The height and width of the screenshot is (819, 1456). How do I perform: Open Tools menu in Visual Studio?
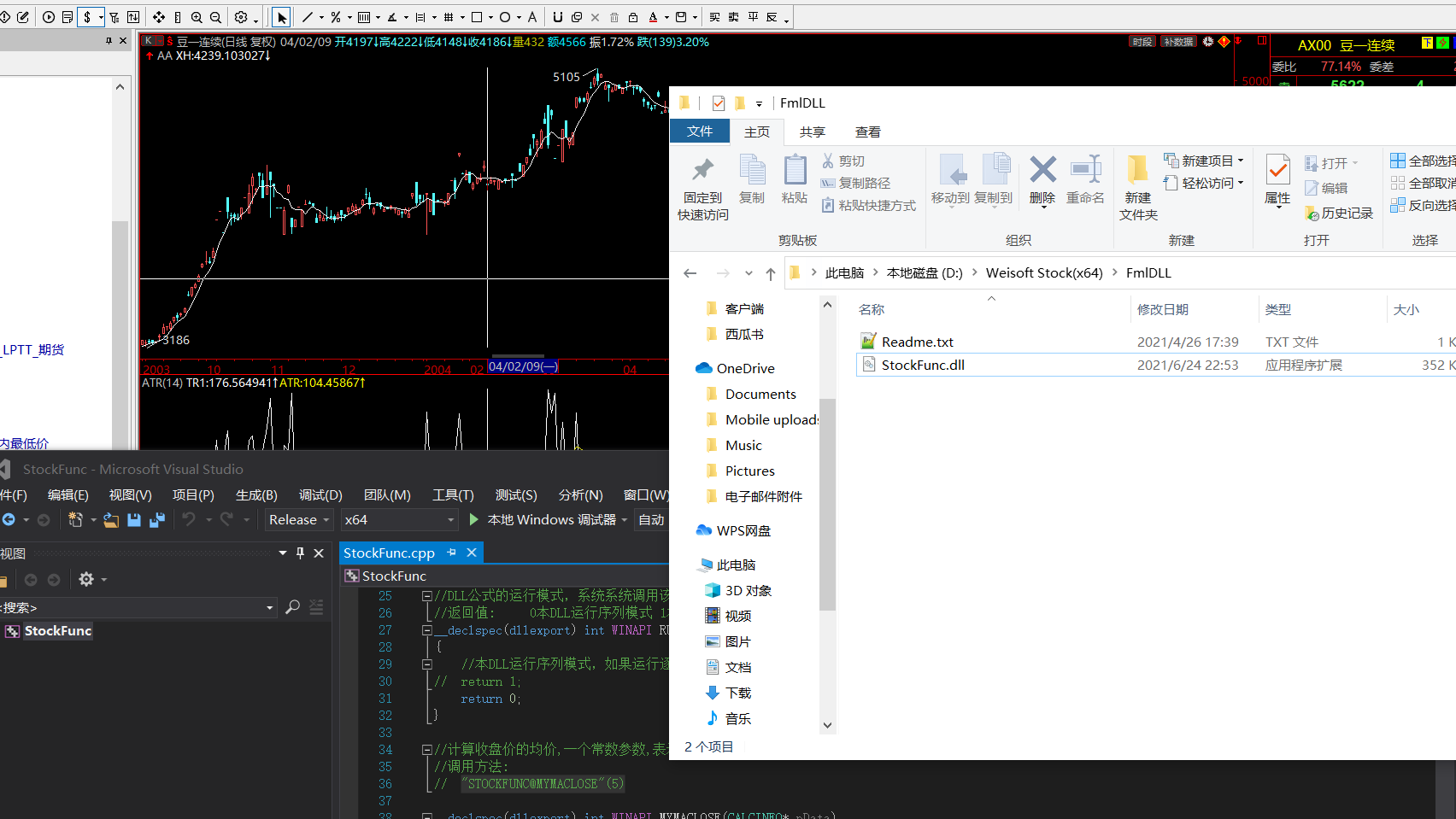[x=453, y=494]
